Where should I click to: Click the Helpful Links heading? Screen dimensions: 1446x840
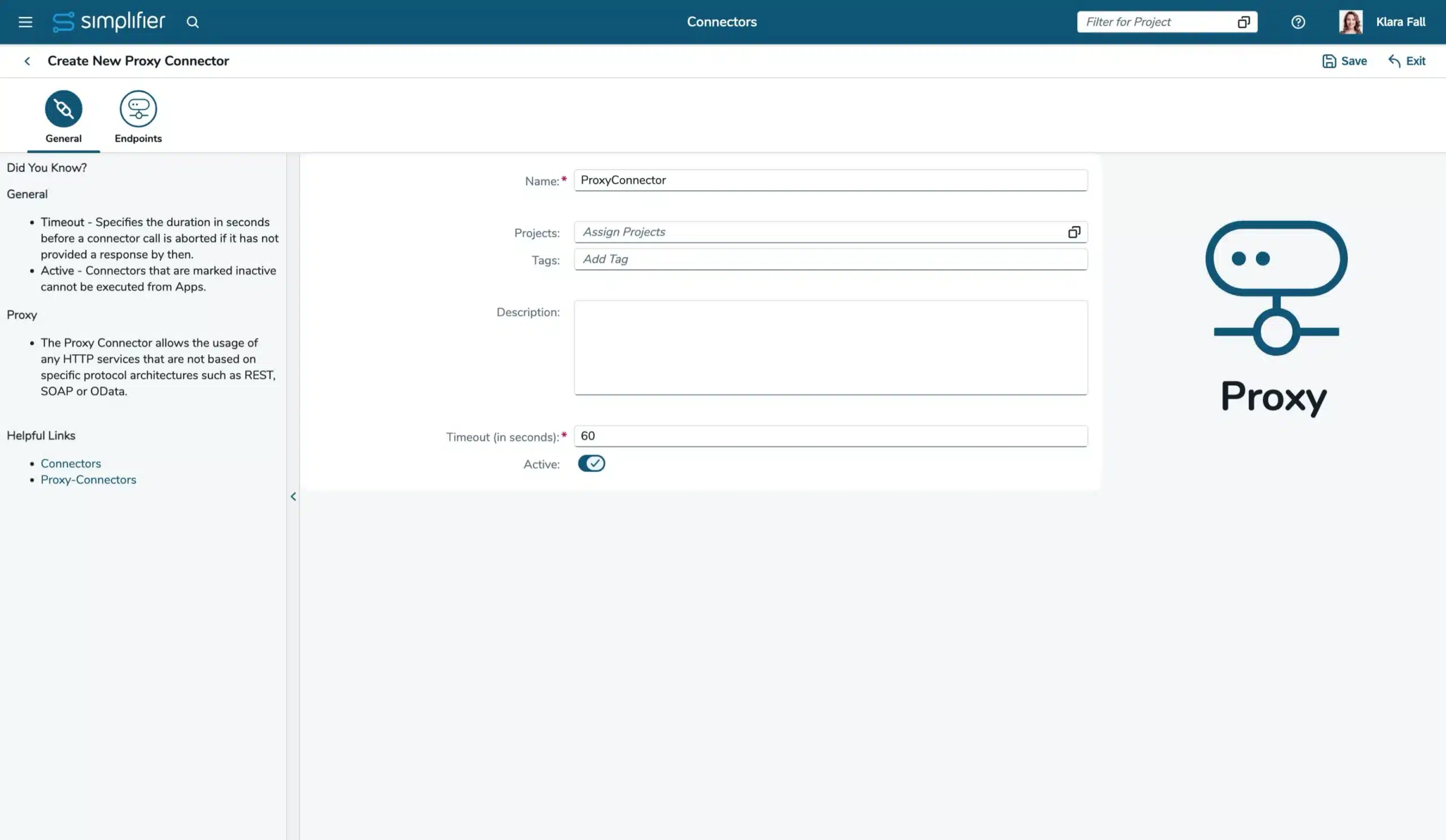[x=41, y=436]
